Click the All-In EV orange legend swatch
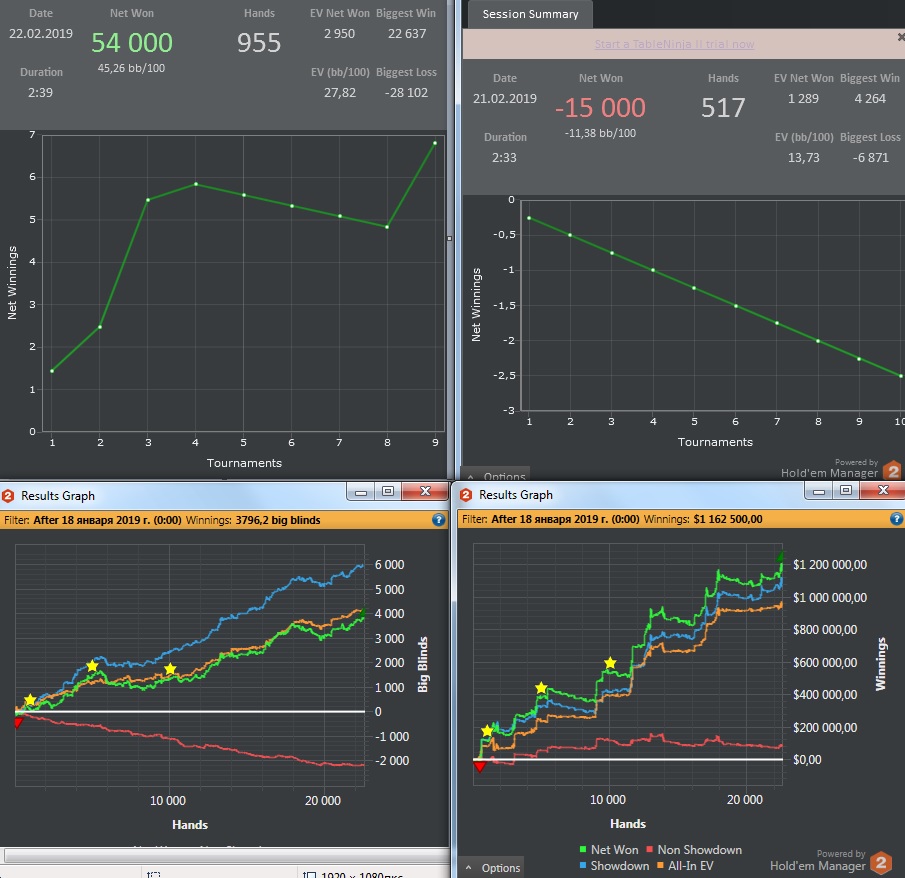 pos(660,865)
